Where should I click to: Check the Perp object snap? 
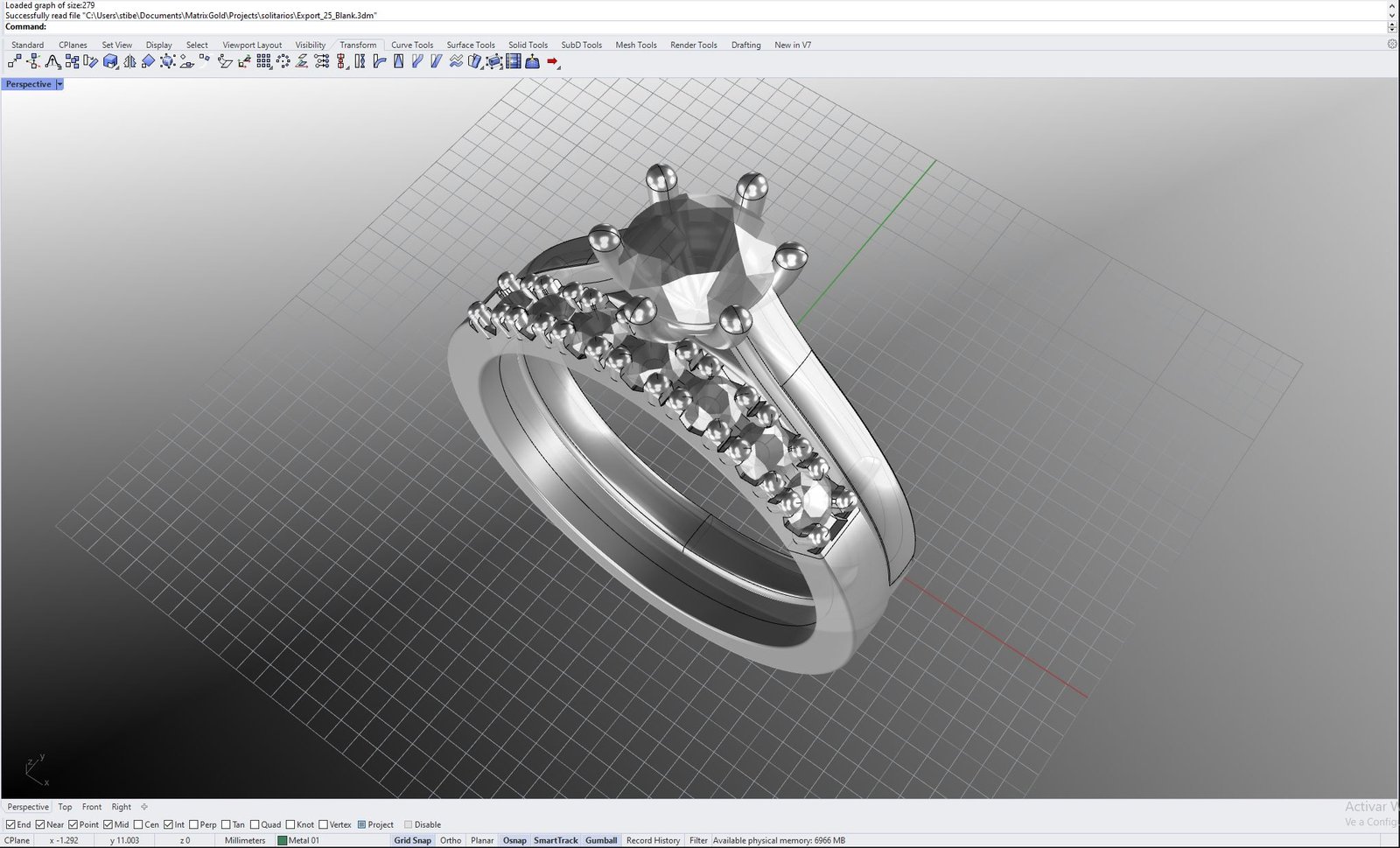(193, 823)
